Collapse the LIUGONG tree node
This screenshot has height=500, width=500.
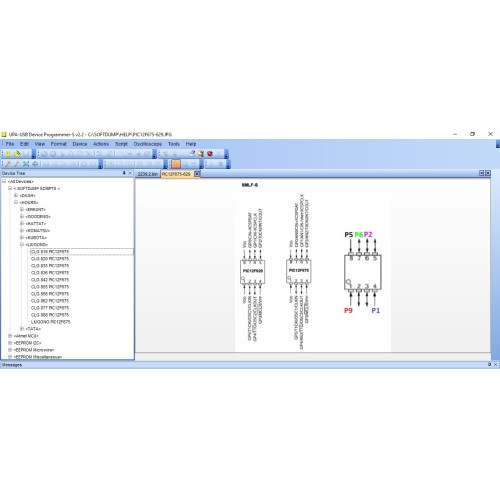tap(22, 245)
